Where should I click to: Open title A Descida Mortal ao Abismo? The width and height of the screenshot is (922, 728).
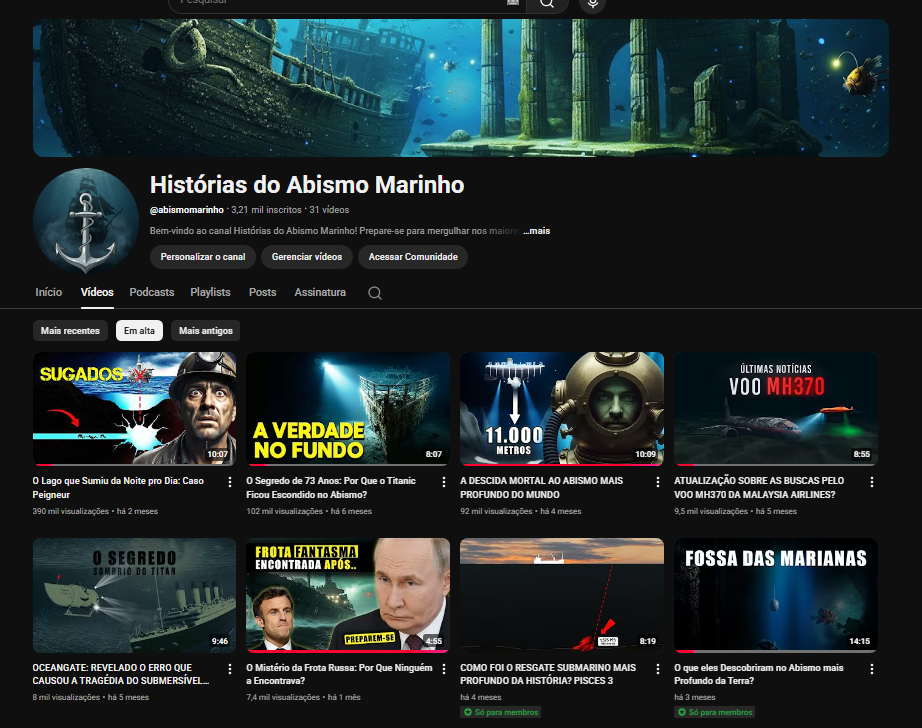[542, 488]
